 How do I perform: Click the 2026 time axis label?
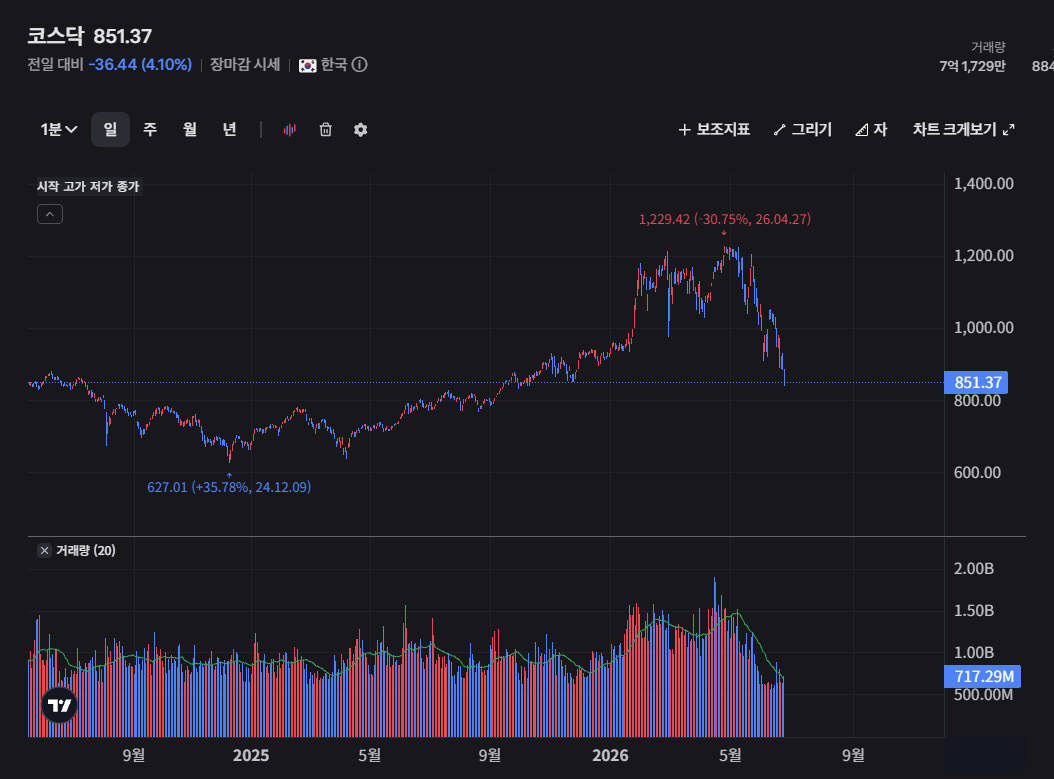coord(610,755)
